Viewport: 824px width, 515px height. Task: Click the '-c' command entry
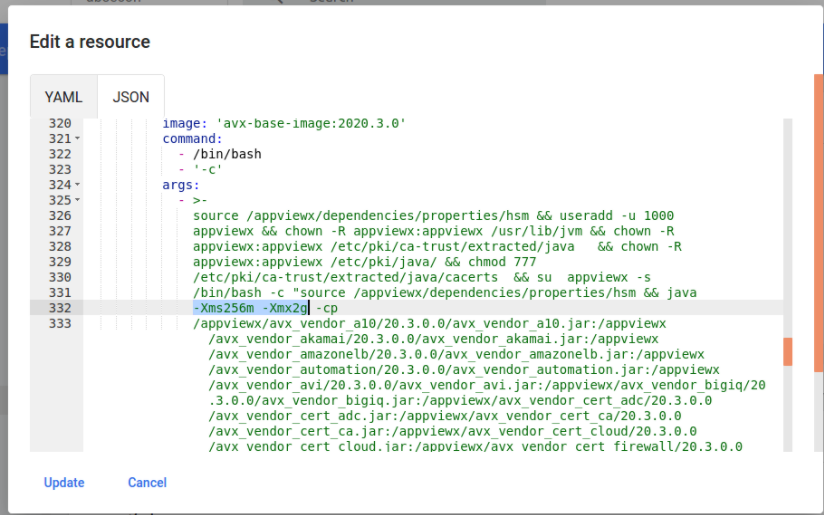pyautogui.click(x=208, y=170)
